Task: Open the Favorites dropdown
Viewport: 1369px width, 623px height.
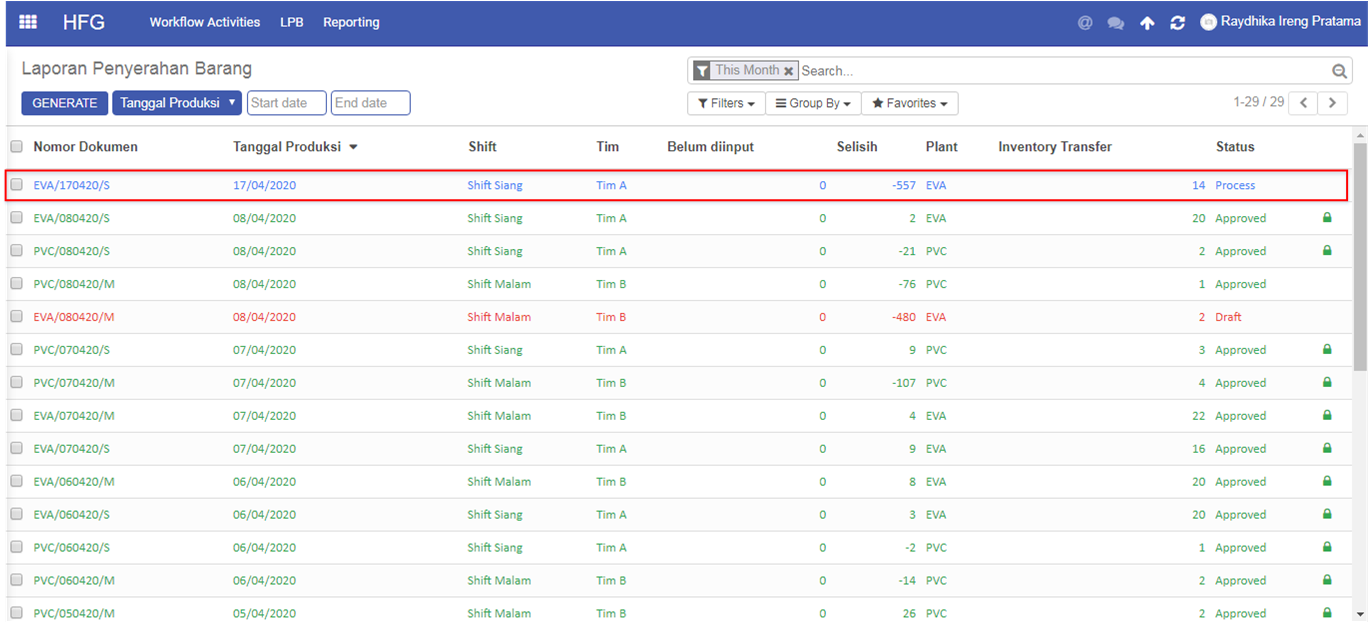Action: pyautogui.click(x=909, y=103)
